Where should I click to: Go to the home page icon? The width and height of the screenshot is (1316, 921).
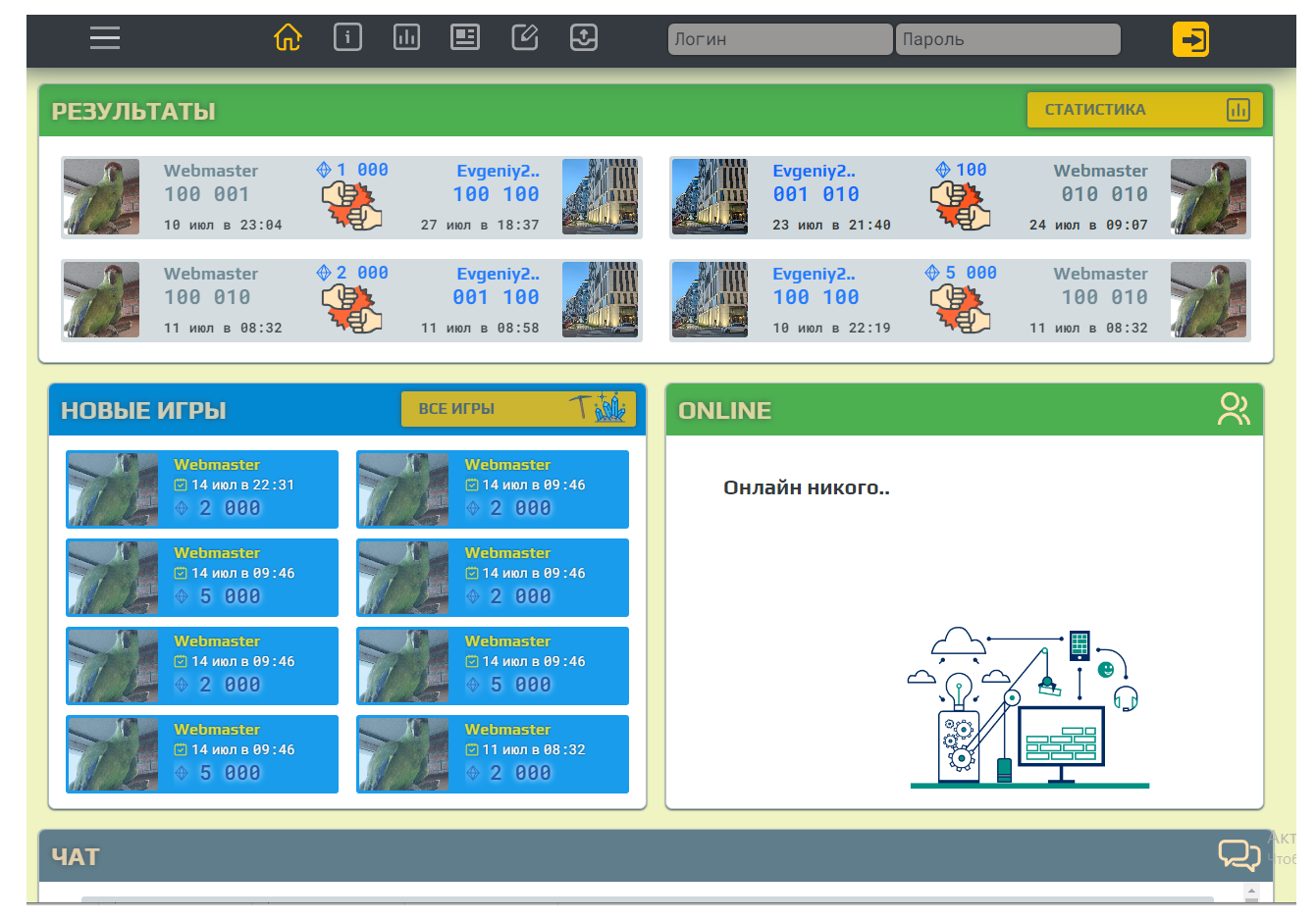[288, 38]
